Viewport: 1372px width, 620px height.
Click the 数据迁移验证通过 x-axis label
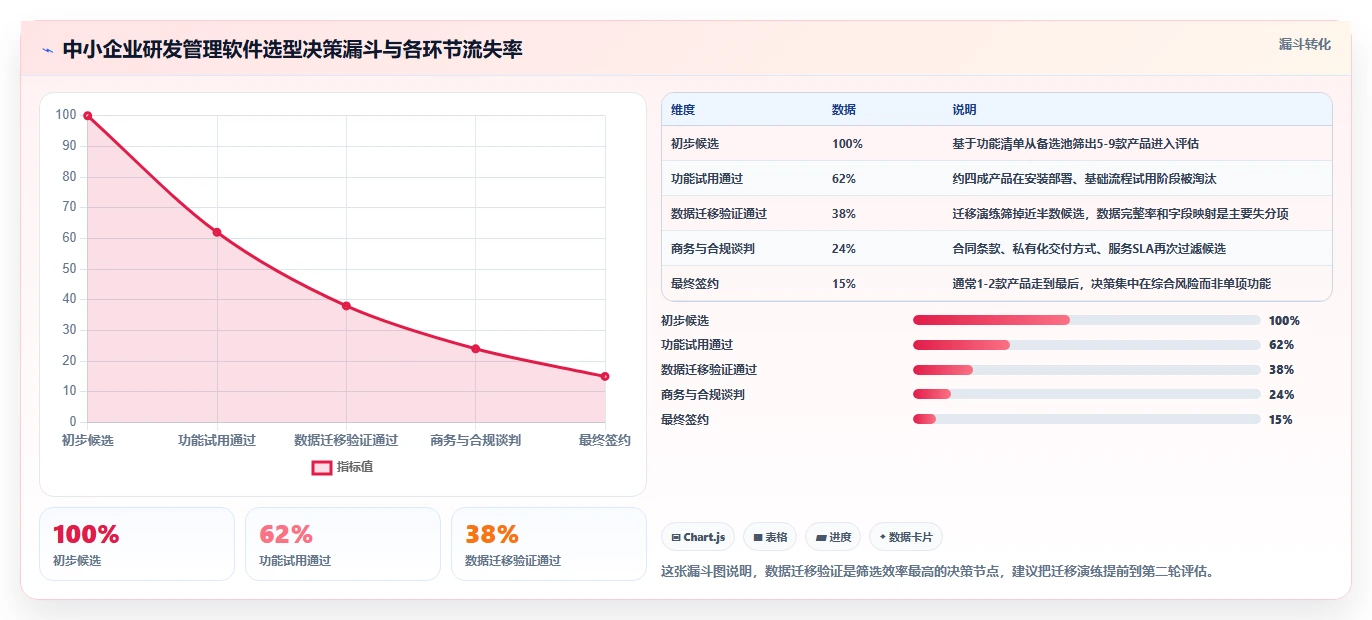(x=346, y=440)
